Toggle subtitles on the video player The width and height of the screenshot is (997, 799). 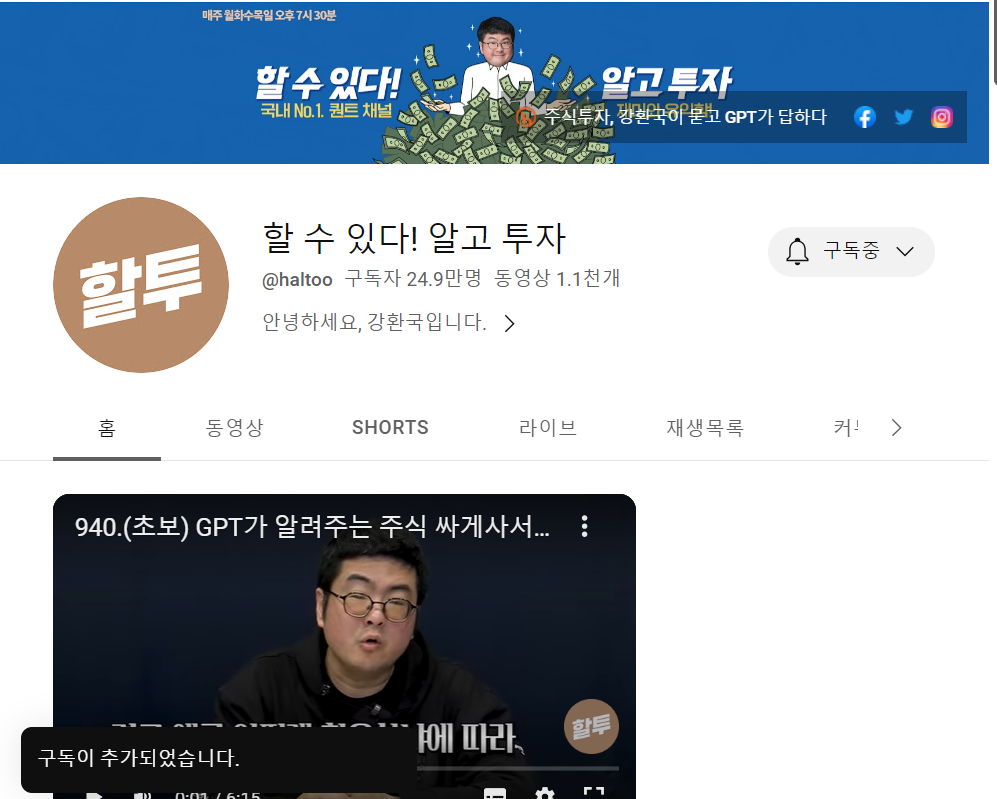tap(495, 793)
